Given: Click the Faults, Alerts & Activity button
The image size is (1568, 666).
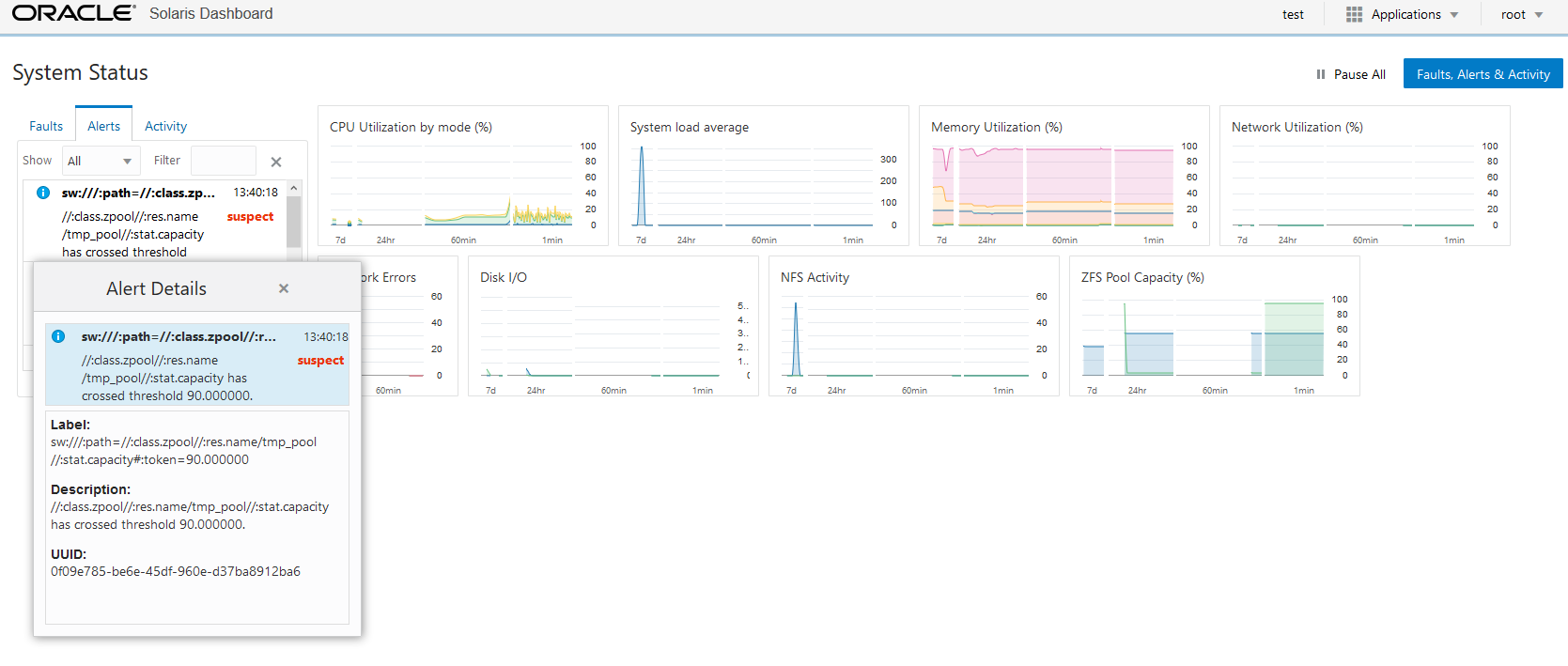Looking at the screenshot, I should click(x=1483, y=74).
